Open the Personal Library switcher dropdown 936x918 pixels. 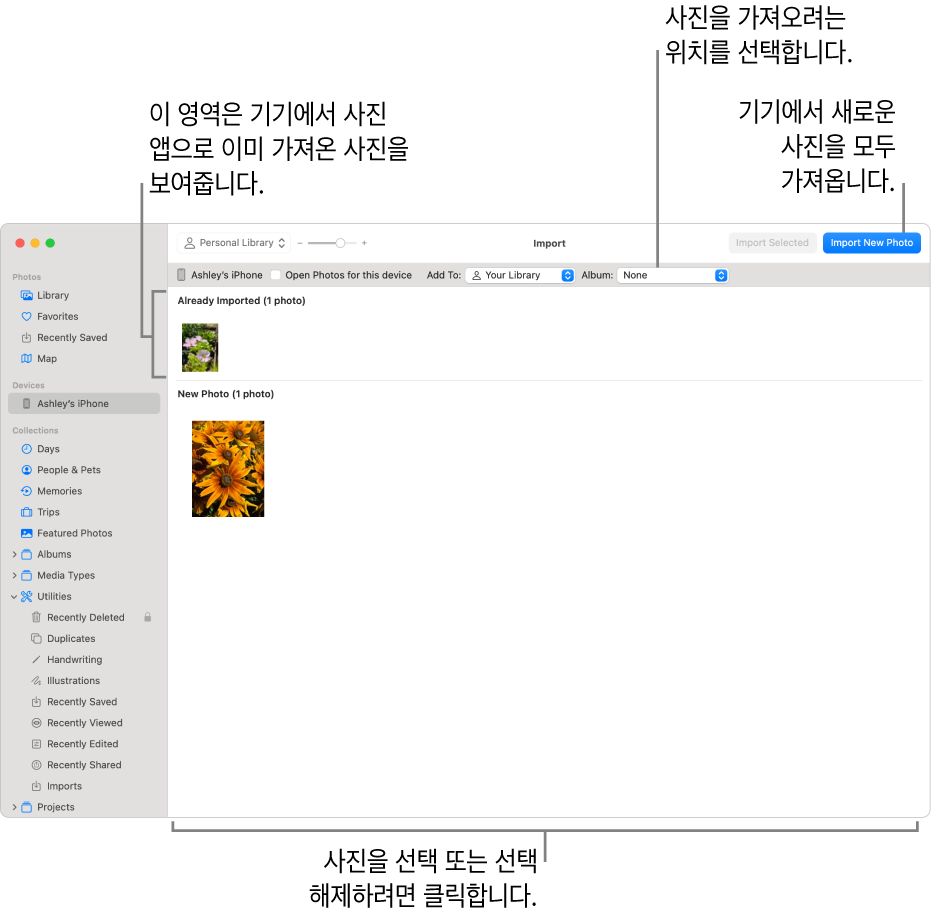coord(234,244)
